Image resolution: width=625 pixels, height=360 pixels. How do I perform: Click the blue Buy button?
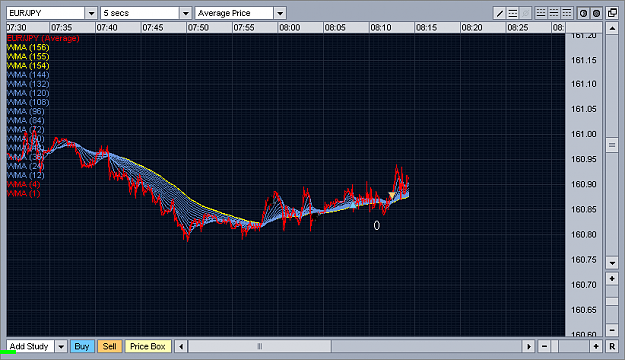click(82, 346)
